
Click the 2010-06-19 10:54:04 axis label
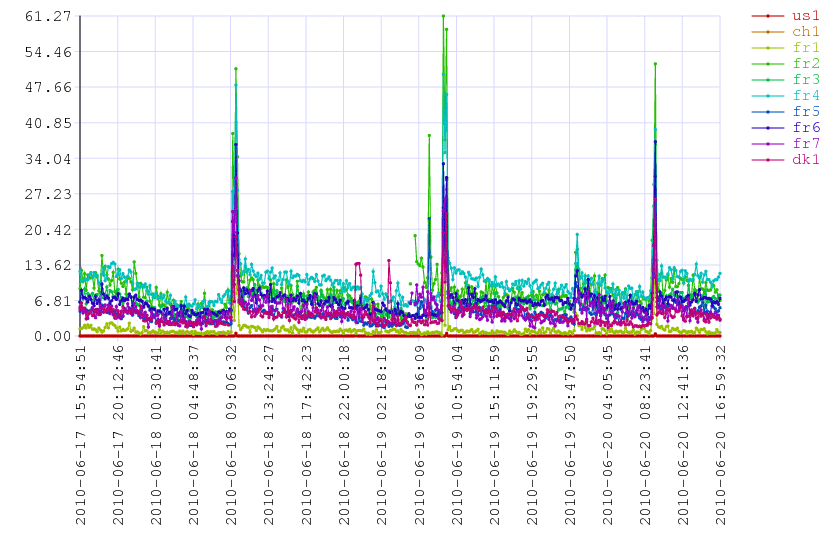coord(457,435)
